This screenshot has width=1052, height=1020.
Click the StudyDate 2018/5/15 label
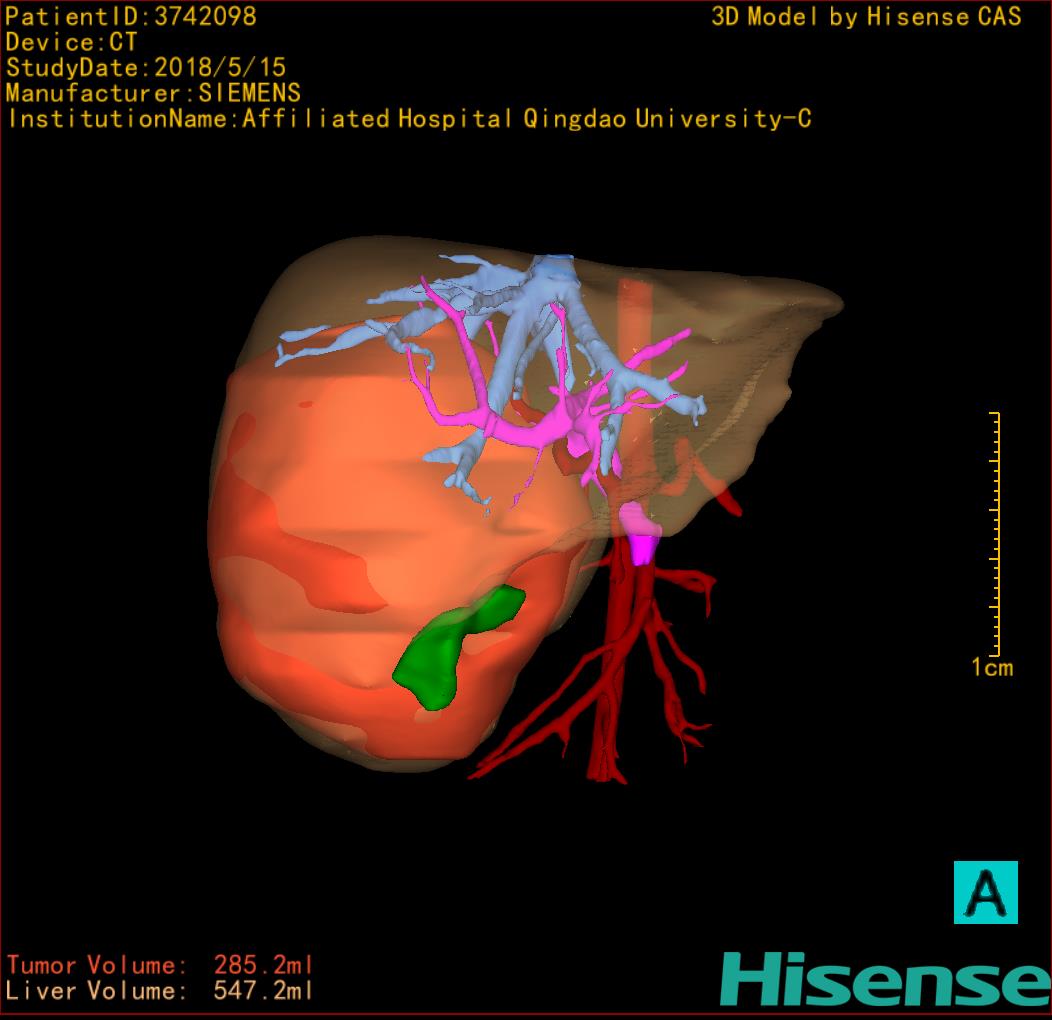[x=146, y=68]
